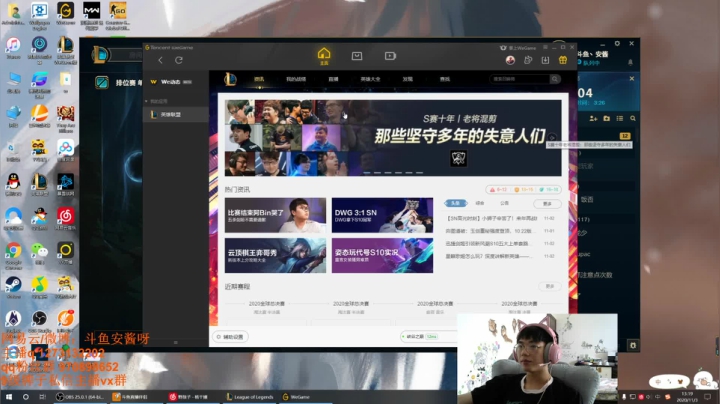The height and width of the screenshot is (404, 720).
Task: Click LoL logo button in client header
Action: [100, 55]
